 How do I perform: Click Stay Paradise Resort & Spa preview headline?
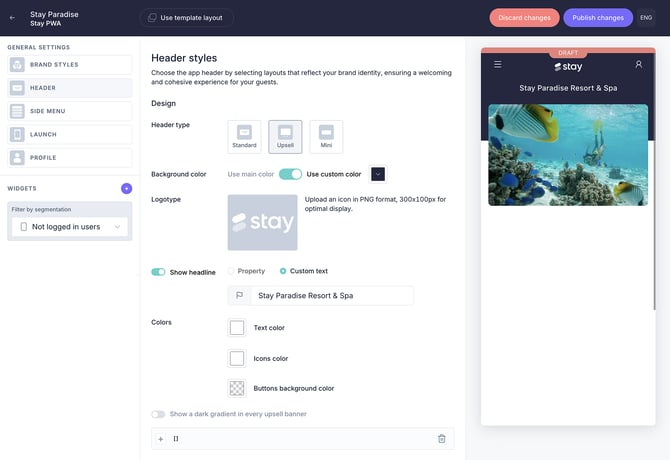pyautogui.click(x=568, y=88)
